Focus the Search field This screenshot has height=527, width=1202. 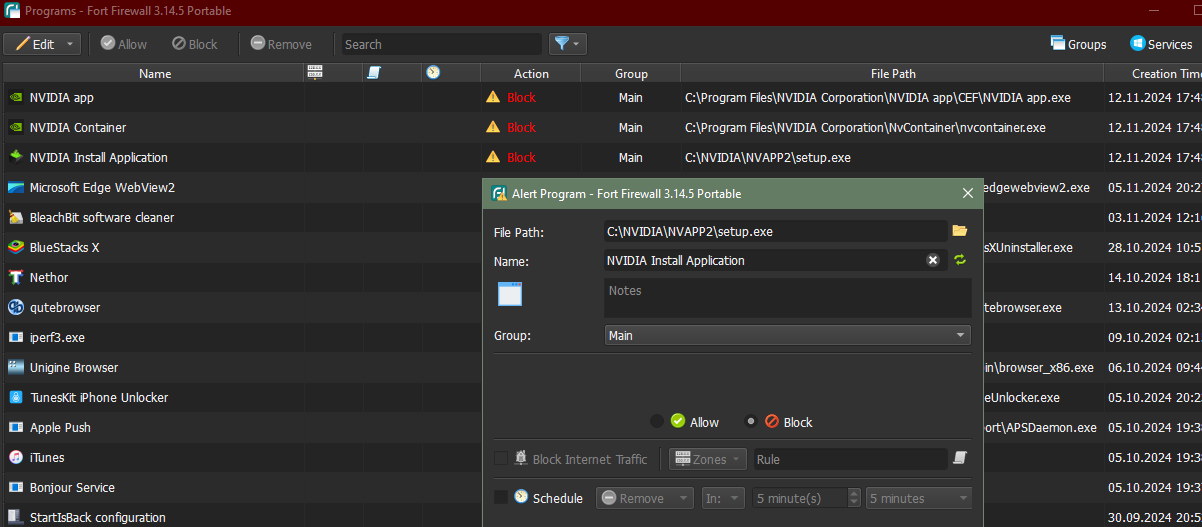[440, 44]
